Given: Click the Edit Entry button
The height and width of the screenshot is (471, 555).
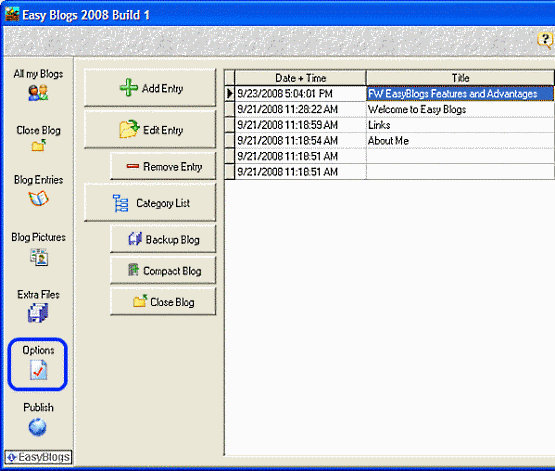Looking at the screenshot, I should click(150, 130).
